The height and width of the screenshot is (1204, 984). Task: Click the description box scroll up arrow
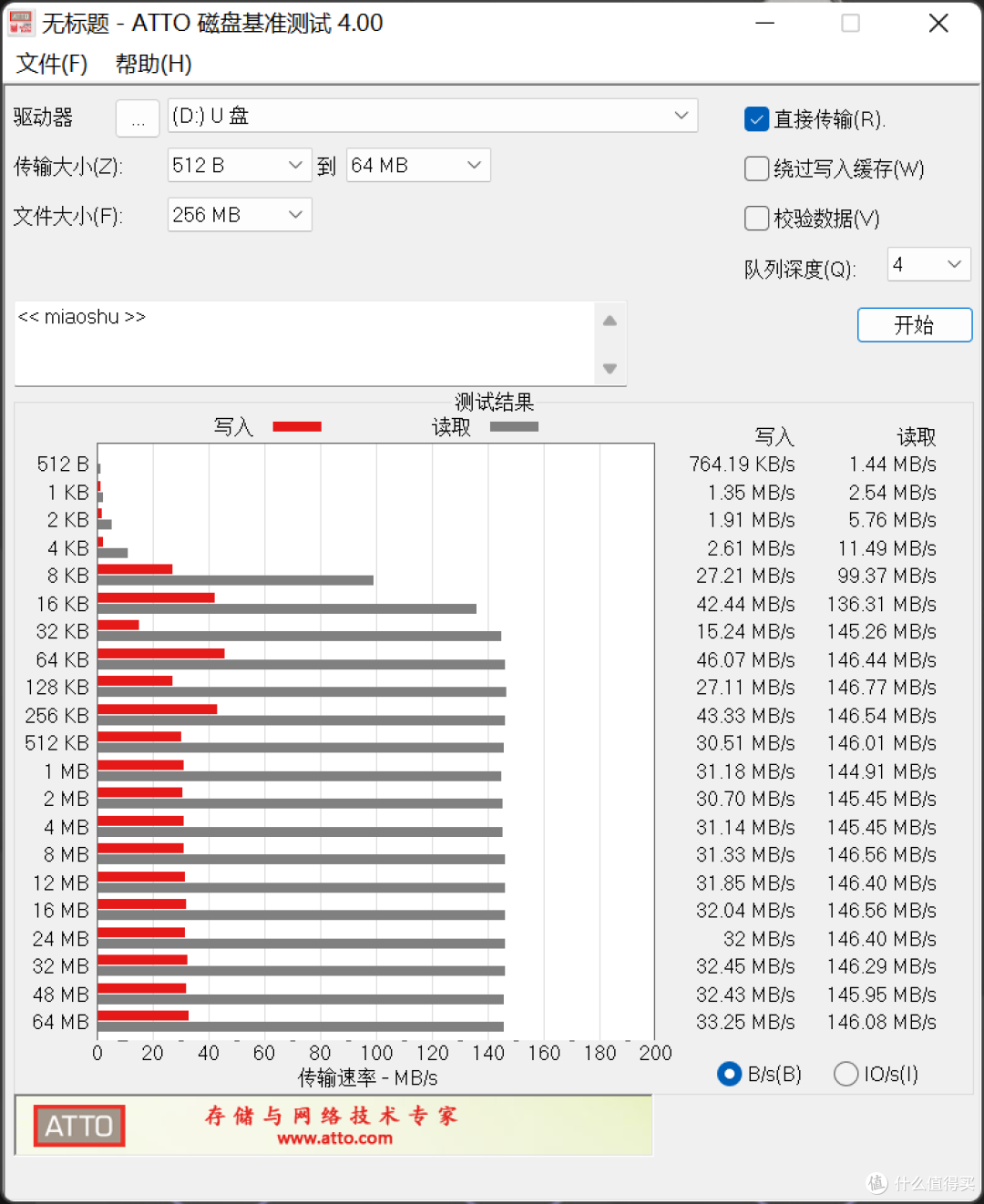pos(610,321)
